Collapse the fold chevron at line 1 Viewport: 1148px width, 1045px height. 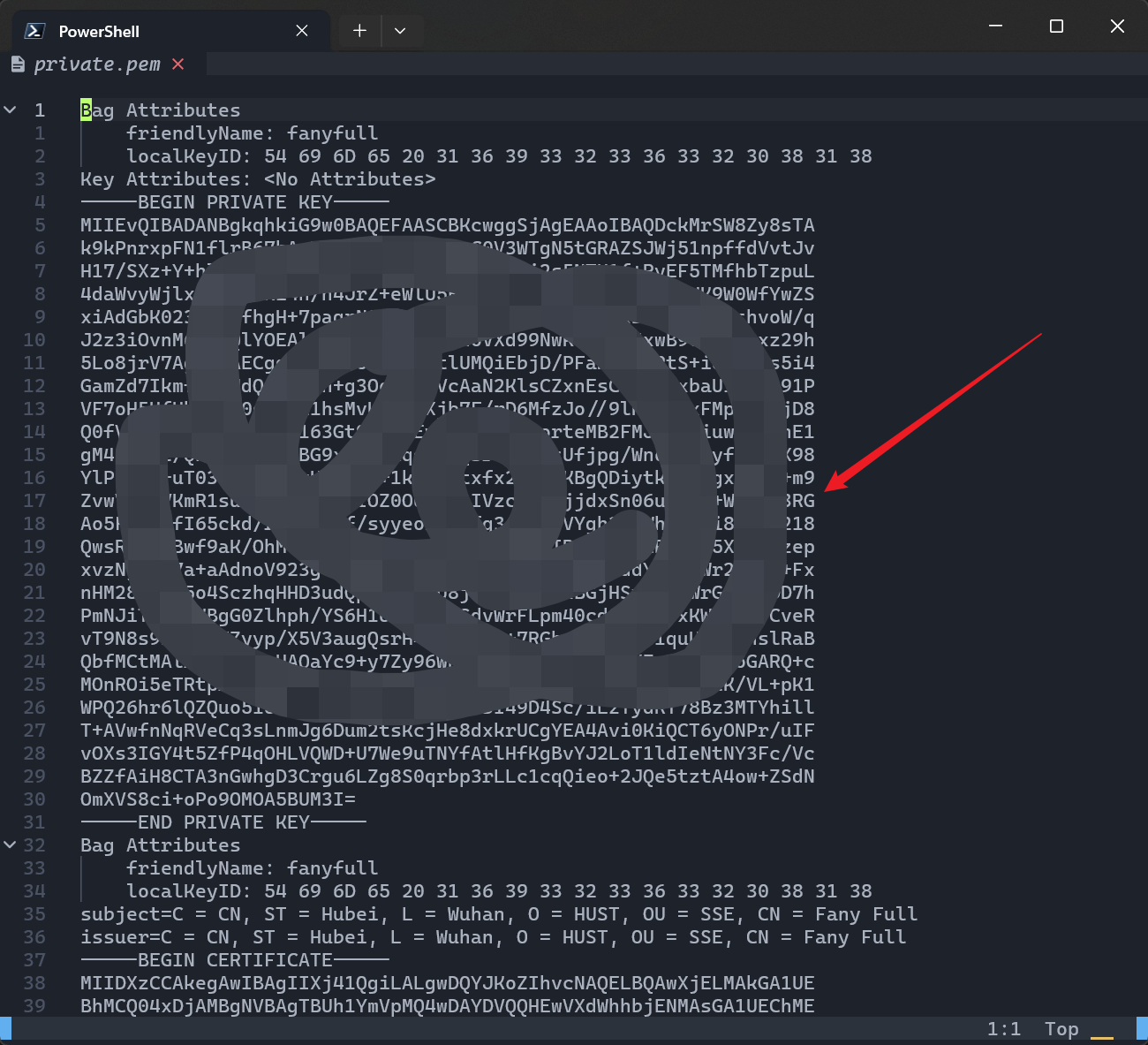click(11, 110)
